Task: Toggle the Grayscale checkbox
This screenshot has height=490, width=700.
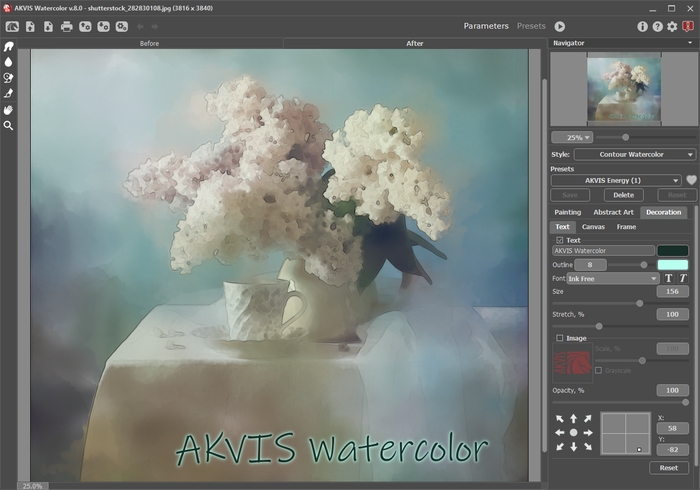Action: (x=598, y=370)
